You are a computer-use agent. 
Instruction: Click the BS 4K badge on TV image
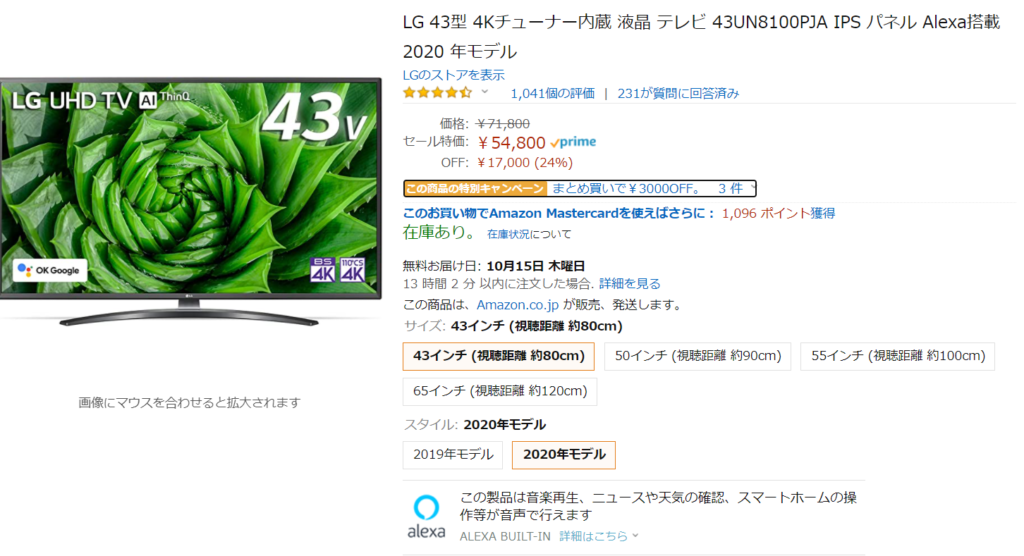tap(323, 270)
